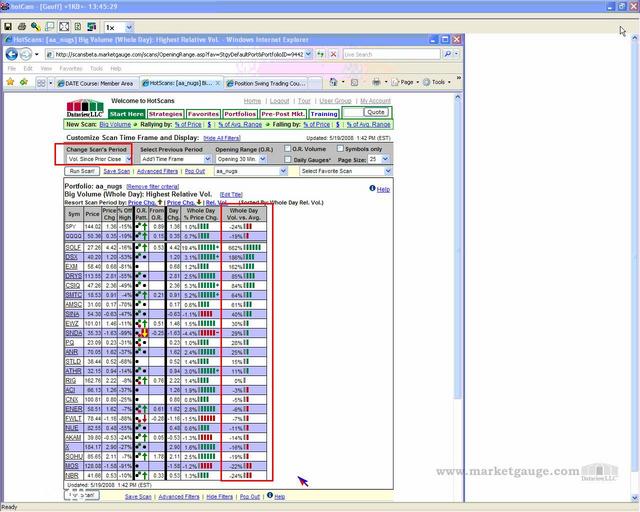
Task: Click the HotCam region-select icon
Action: coord(49,27)
